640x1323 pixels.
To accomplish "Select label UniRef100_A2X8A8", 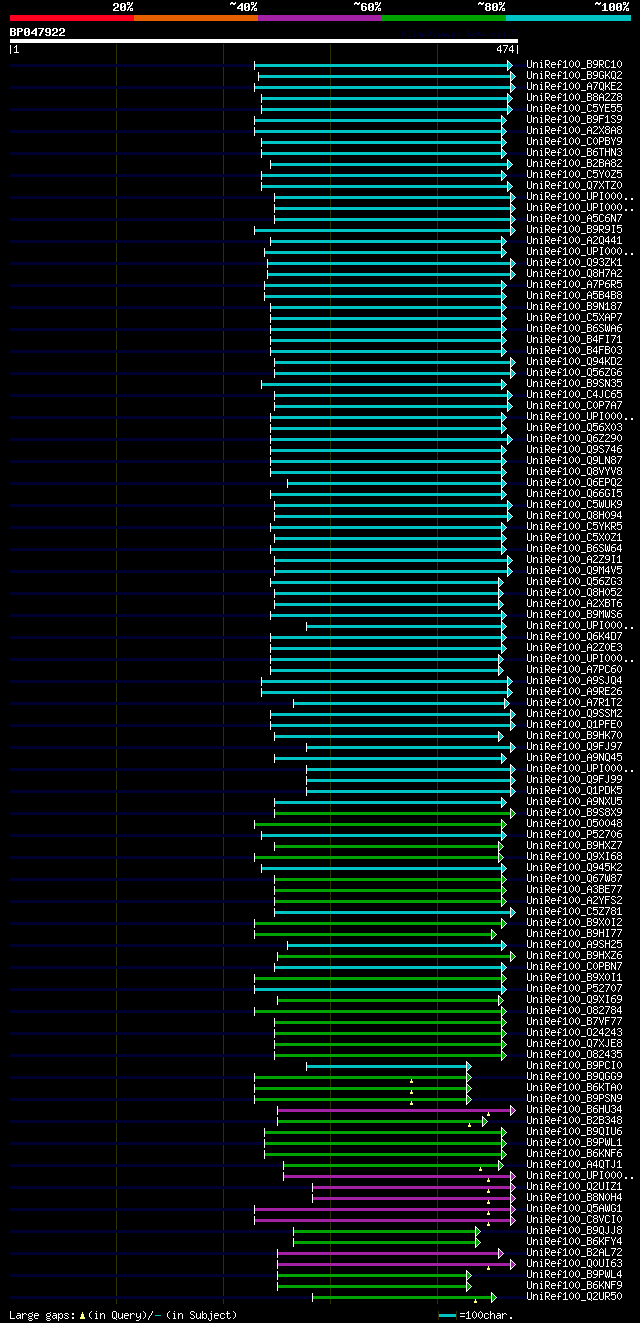I will tap(574, 131).
